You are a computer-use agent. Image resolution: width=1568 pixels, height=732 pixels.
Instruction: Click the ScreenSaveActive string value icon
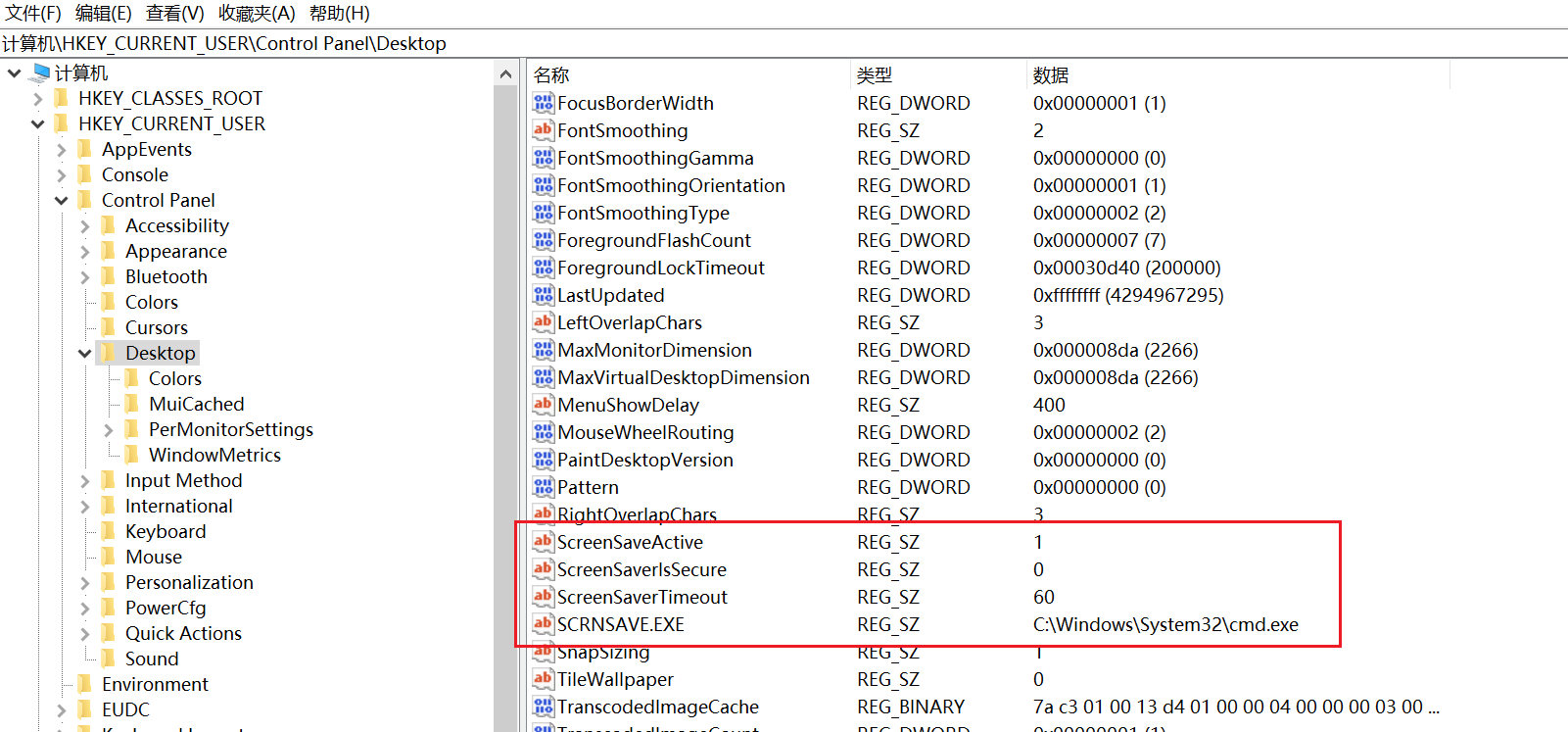click(x=543, y=542)
